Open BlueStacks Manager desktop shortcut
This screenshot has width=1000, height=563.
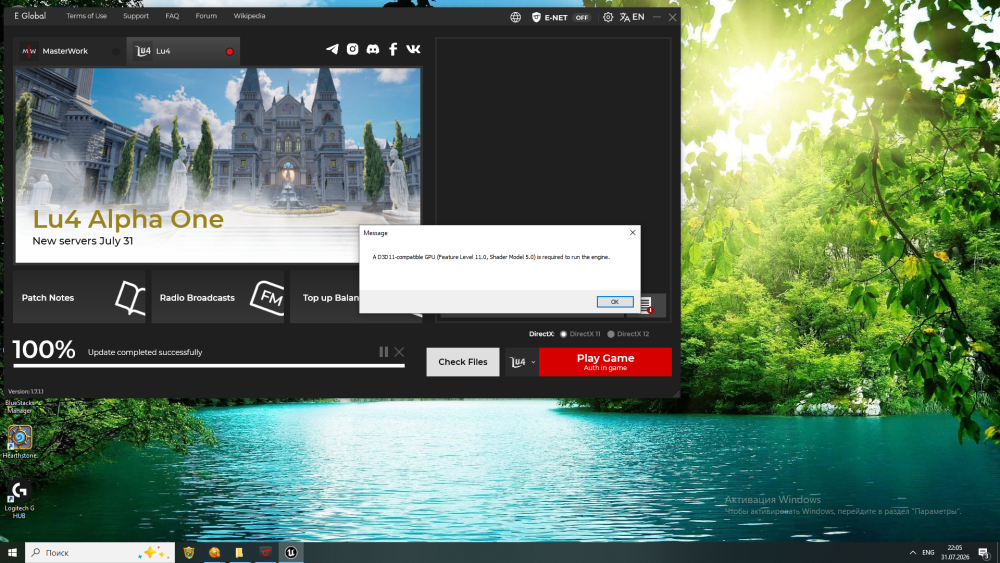click(19, 406)
